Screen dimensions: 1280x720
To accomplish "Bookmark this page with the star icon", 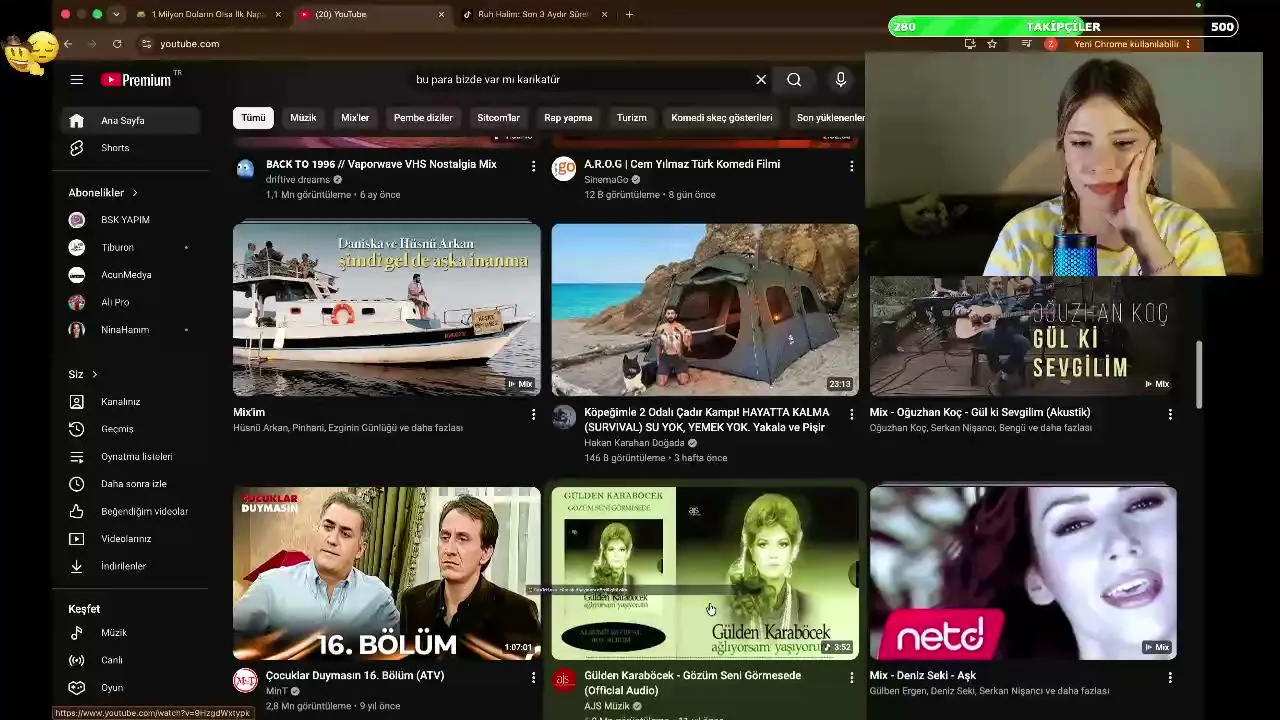I will 992,44.
